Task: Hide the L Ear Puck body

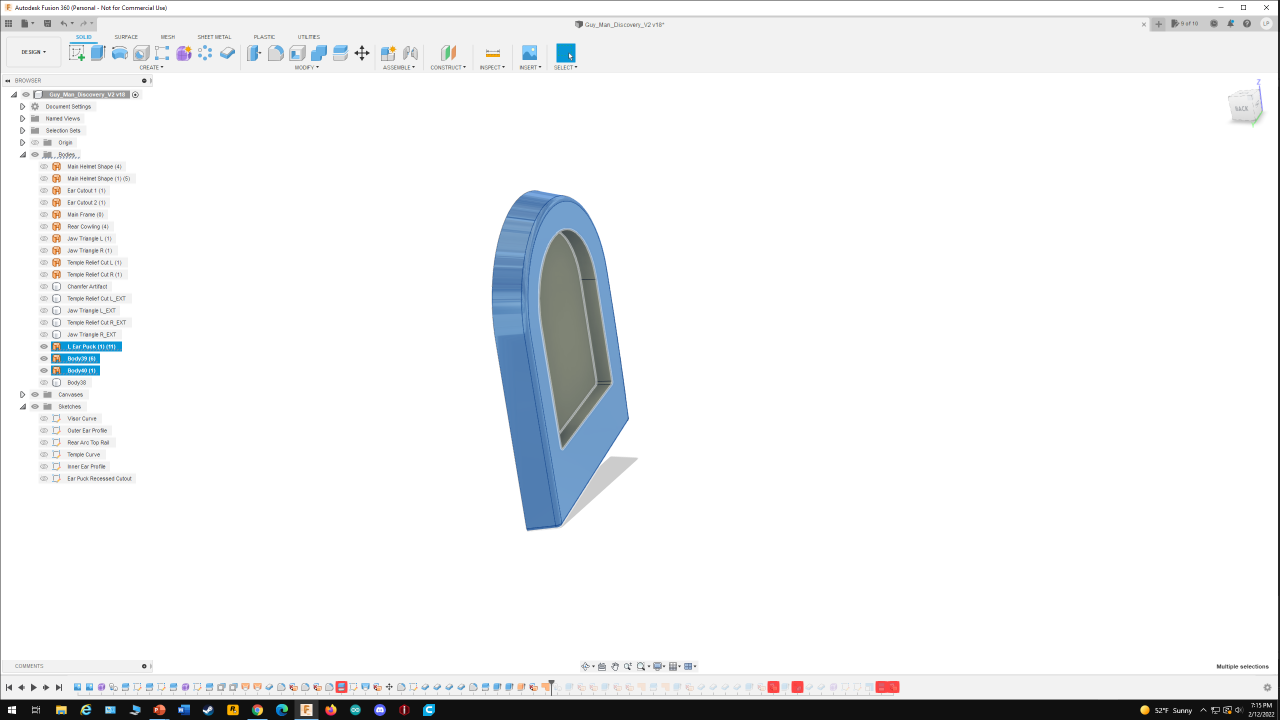Action: [42, 346]
